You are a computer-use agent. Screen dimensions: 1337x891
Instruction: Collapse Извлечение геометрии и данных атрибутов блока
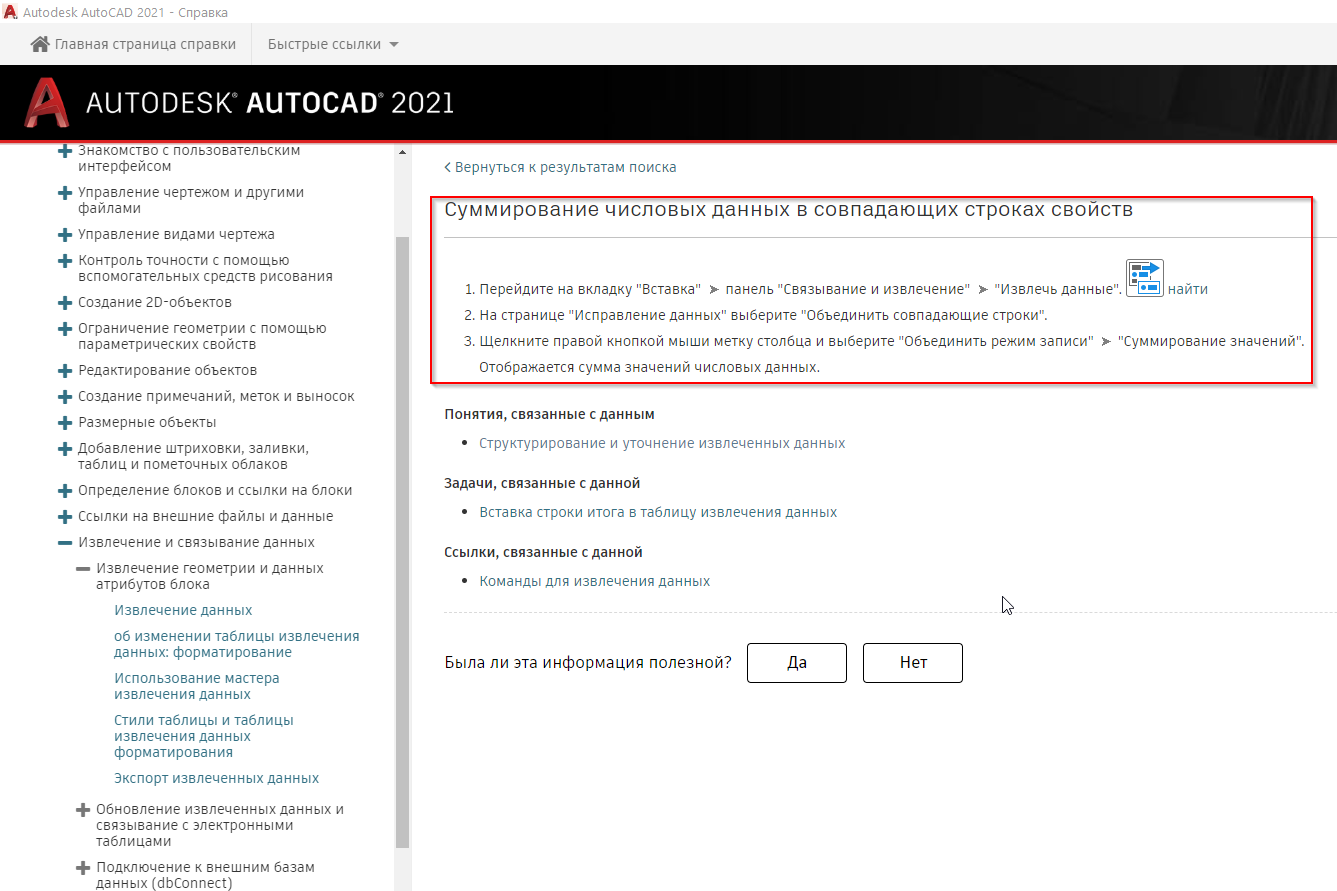tap(83, 569)
